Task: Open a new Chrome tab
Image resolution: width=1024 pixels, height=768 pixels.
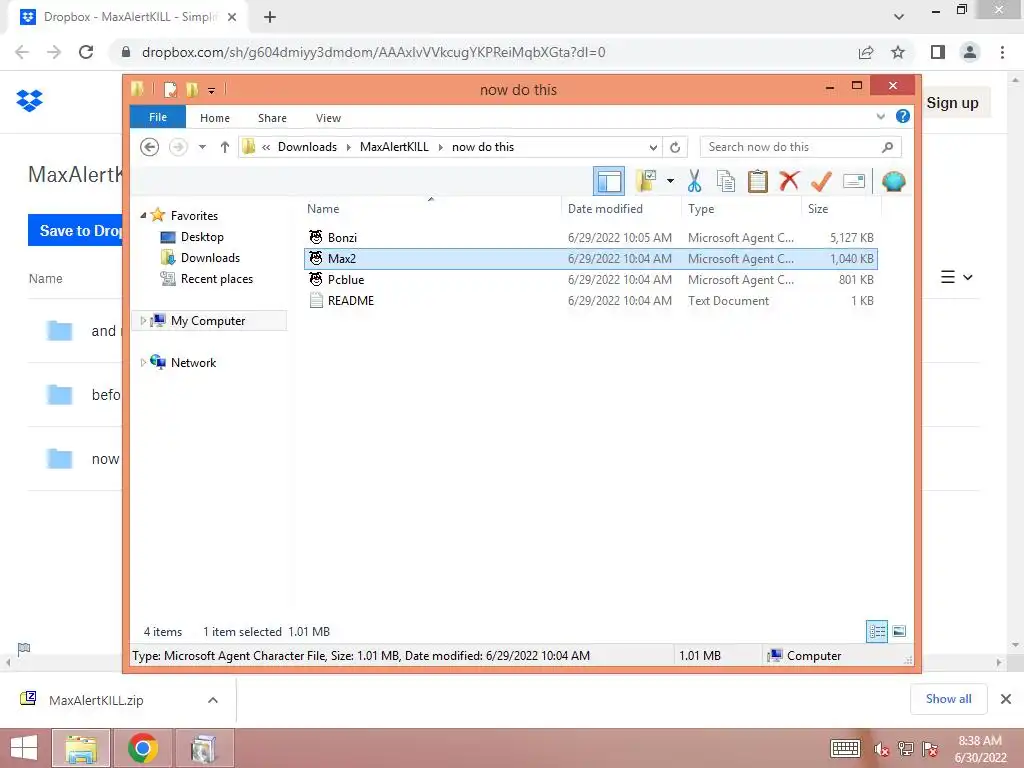Action: [270, 17]
